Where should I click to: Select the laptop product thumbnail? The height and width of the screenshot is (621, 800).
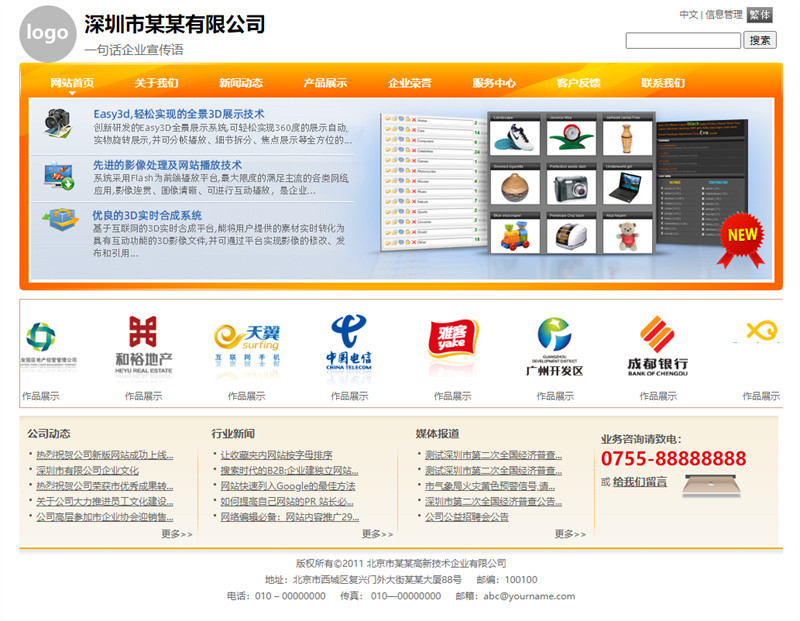(x=628, y=187)
